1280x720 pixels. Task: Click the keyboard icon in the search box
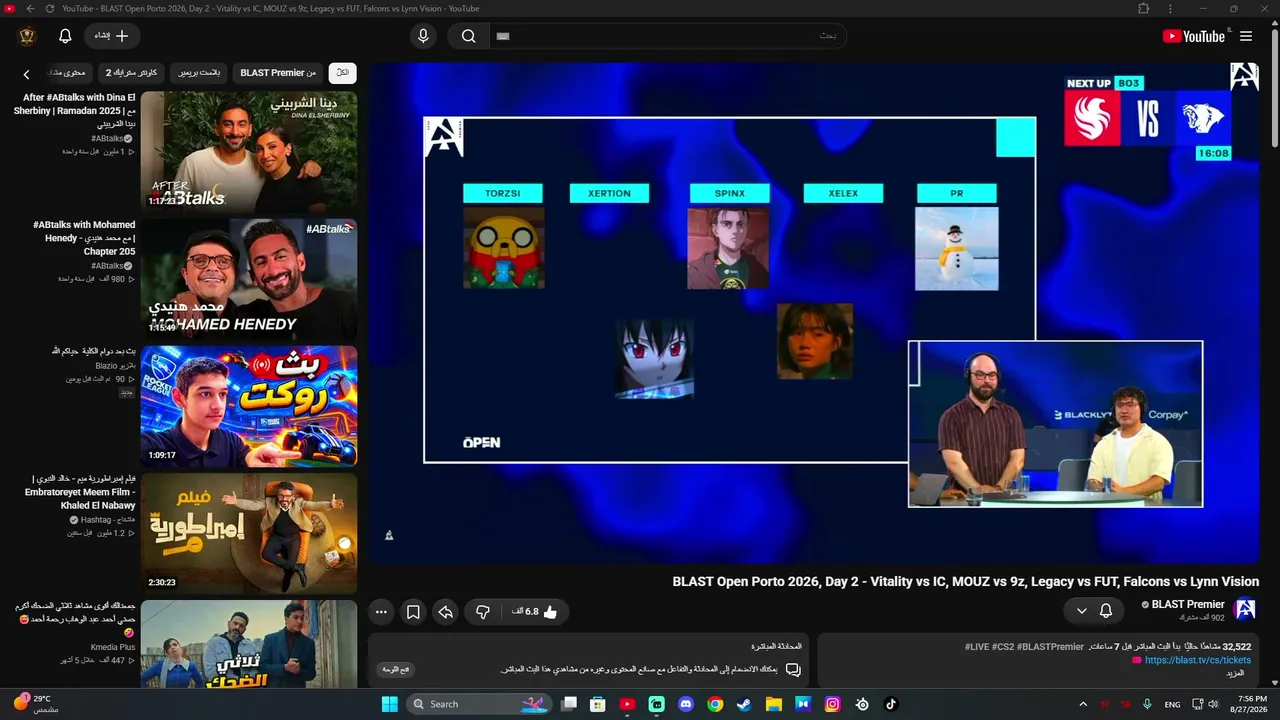[x=503, y=36]
